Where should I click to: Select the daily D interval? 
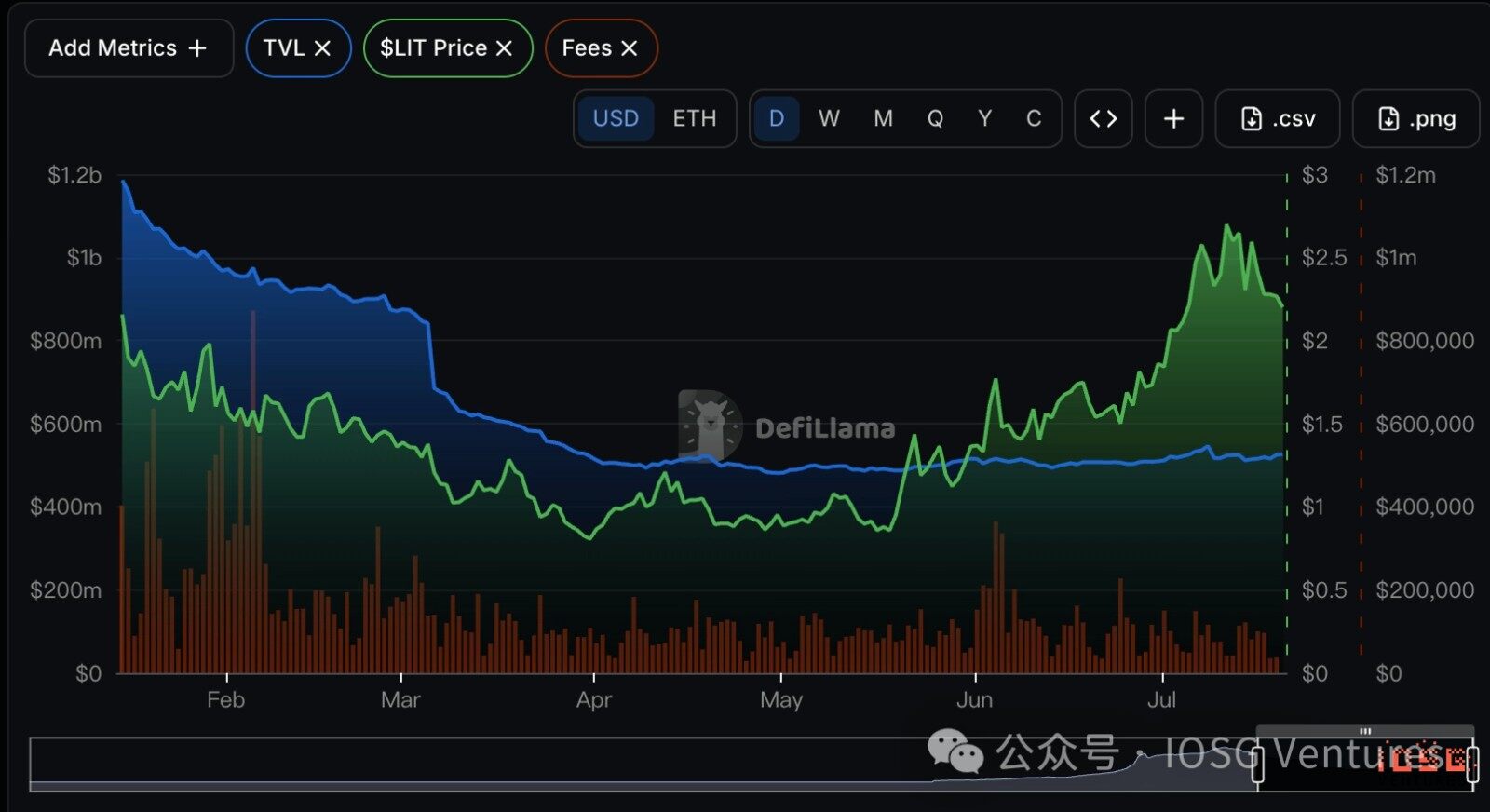777,118
